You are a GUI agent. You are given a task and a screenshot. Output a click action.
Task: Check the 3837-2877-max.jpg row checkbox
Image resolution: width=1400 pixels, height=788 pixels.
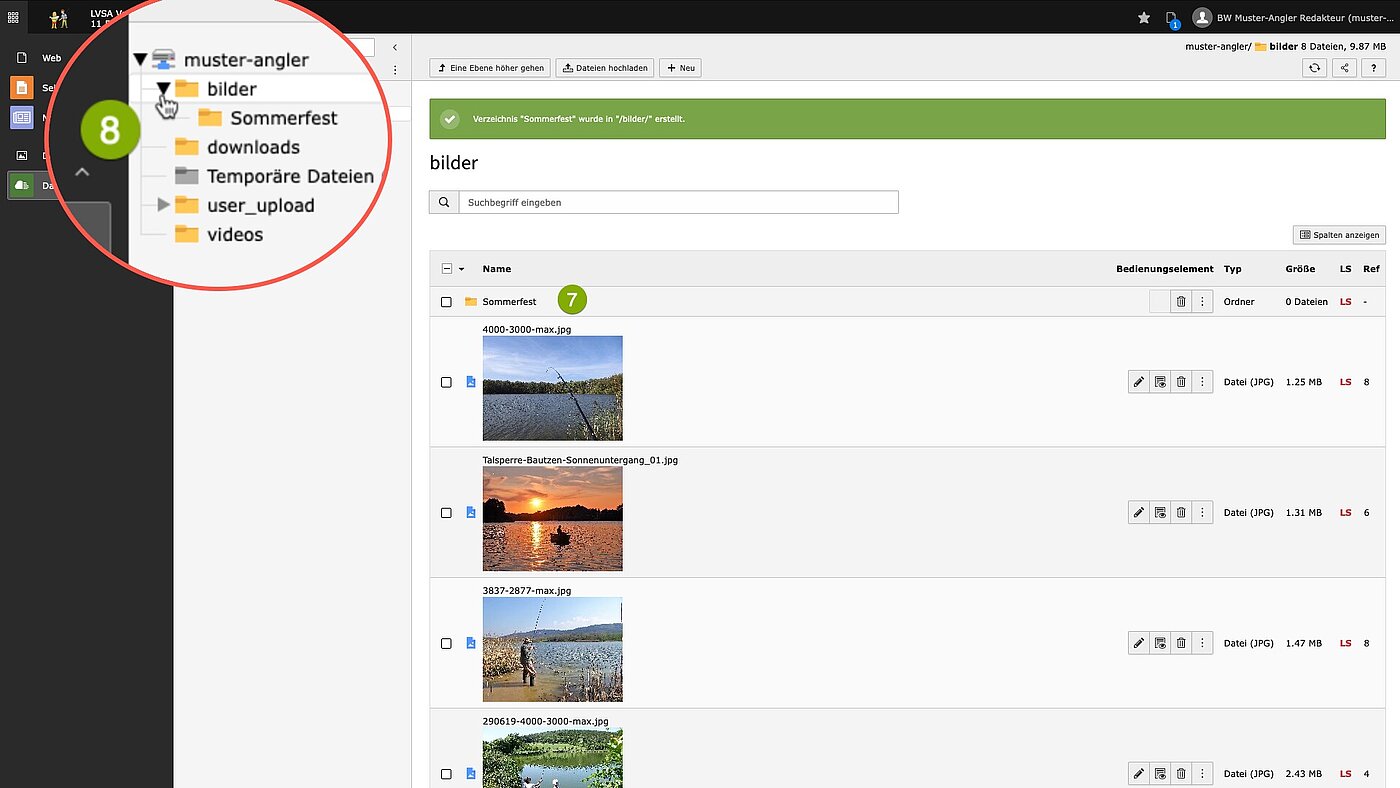[447, 644]
